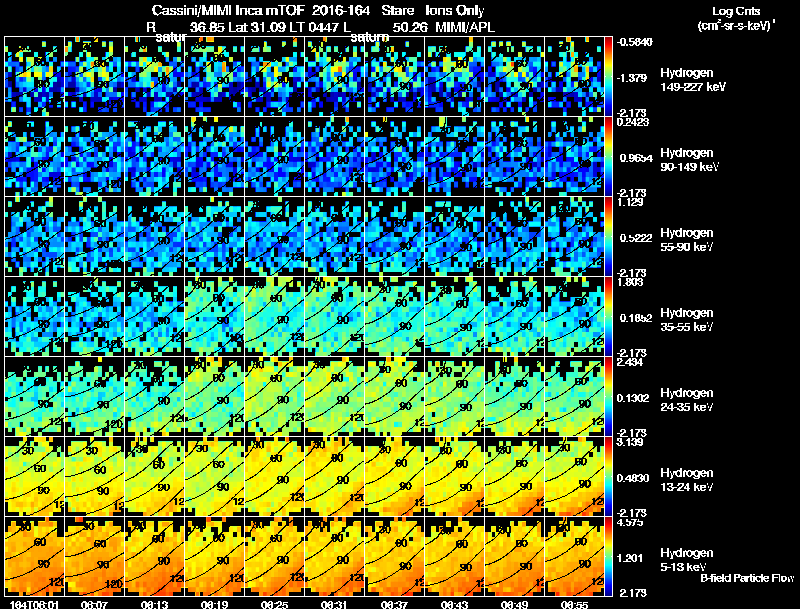Click the 'Hydrogen 13-24 keV' row label
800x609 pixels.
[687, 480]
